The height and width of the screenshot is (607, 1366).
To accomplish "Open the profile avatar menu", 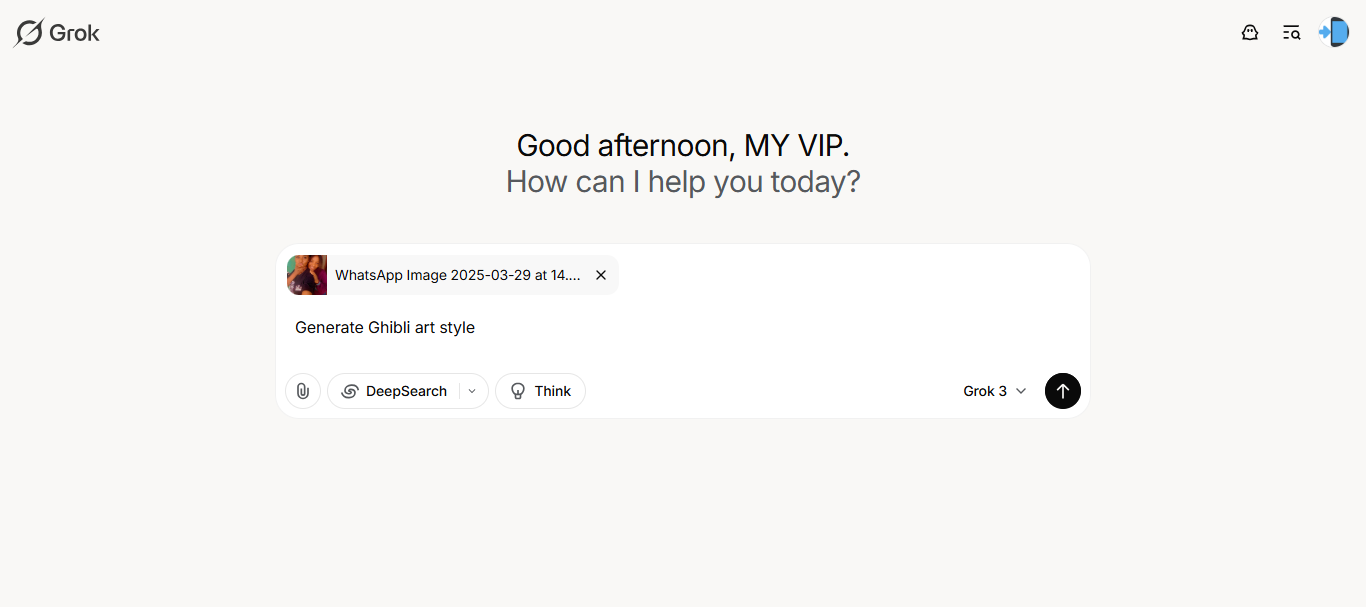I will point(1334,32).
